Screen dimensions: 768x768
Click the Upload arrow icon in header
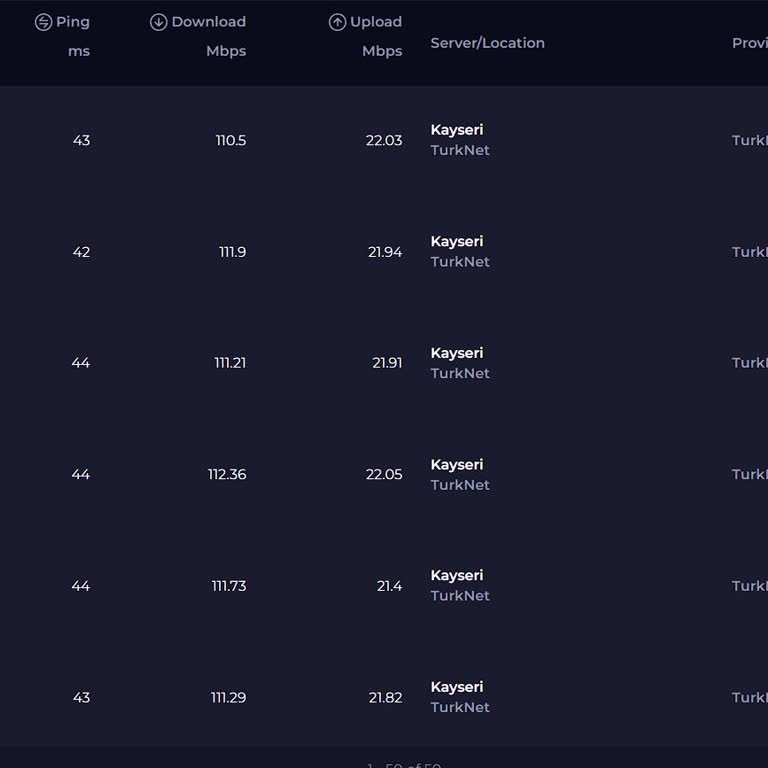click(x=337, y=22)
